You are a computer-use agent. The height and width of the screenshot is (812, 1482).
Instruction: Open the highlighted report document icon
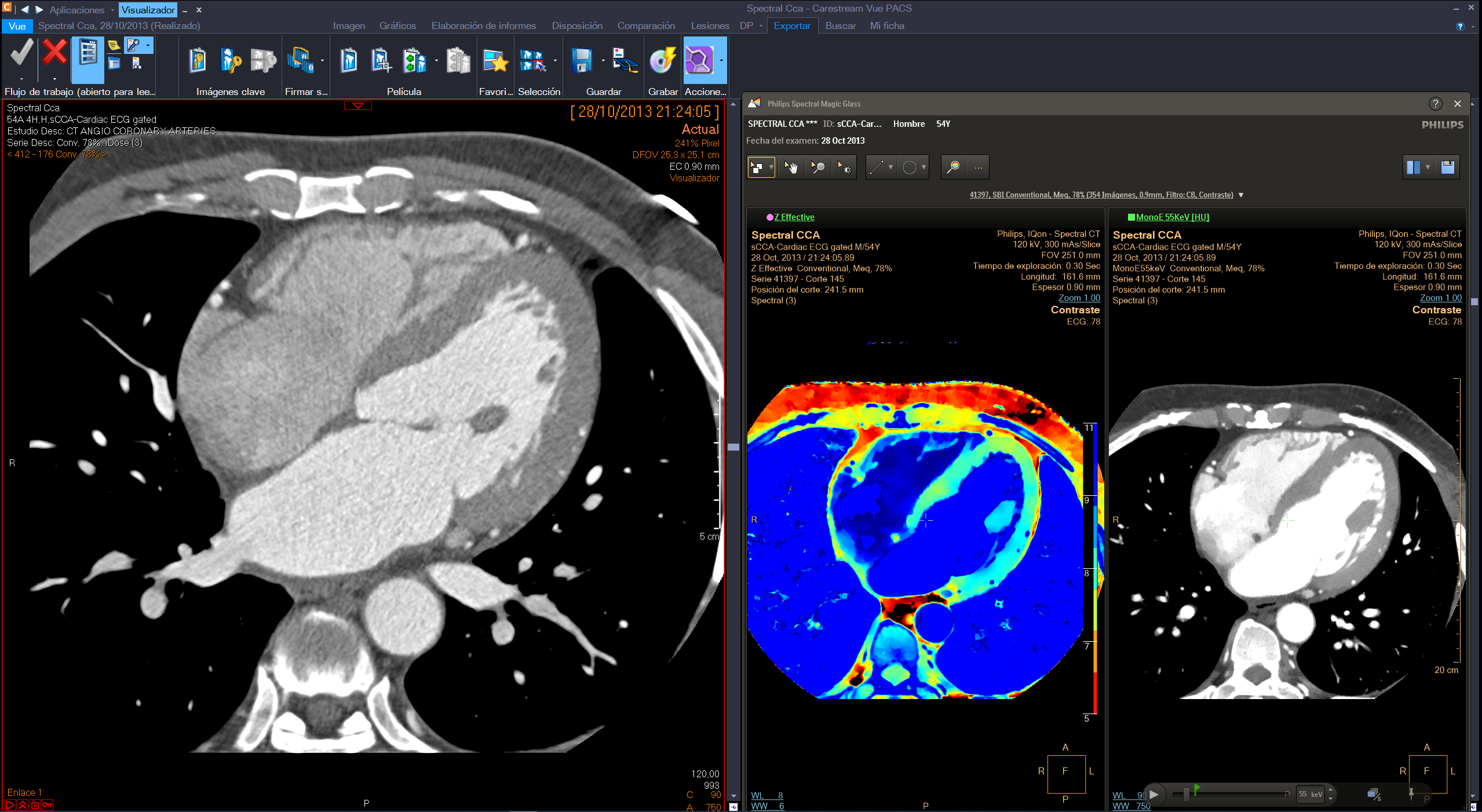coord(88,60)
